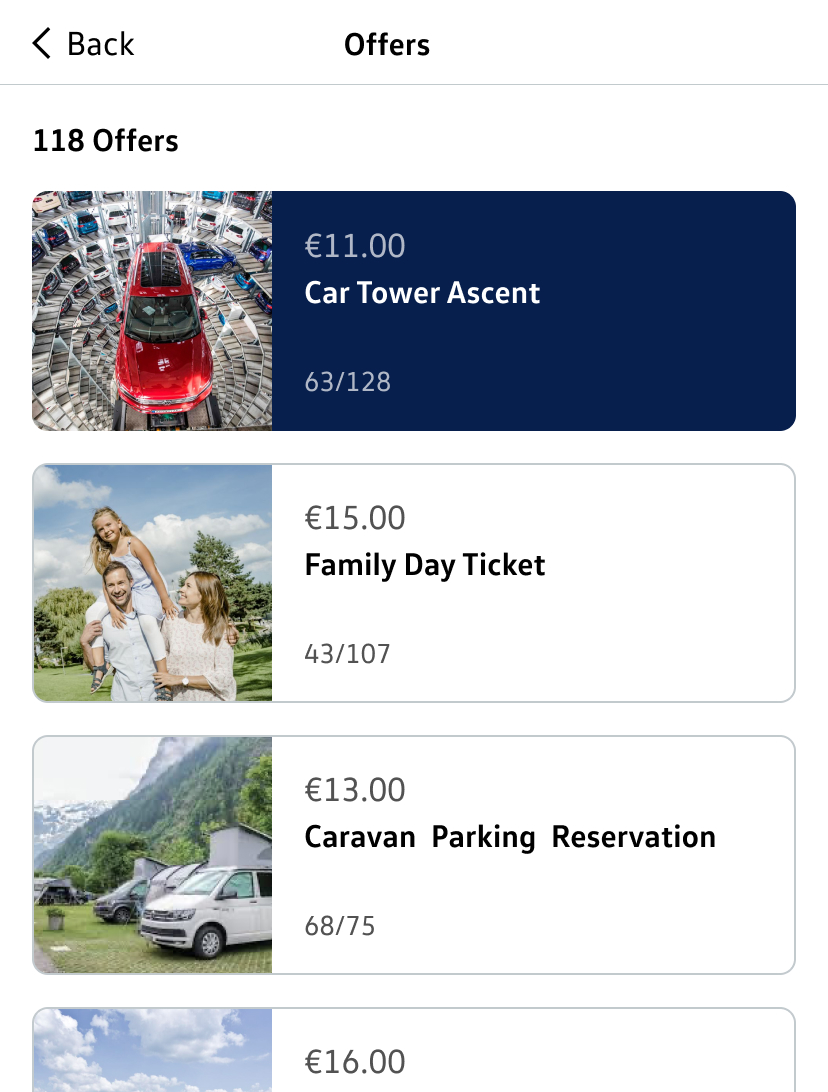Select the Car Tower Ascent title
Screen dimensions: 828x1092
point(422,293)
